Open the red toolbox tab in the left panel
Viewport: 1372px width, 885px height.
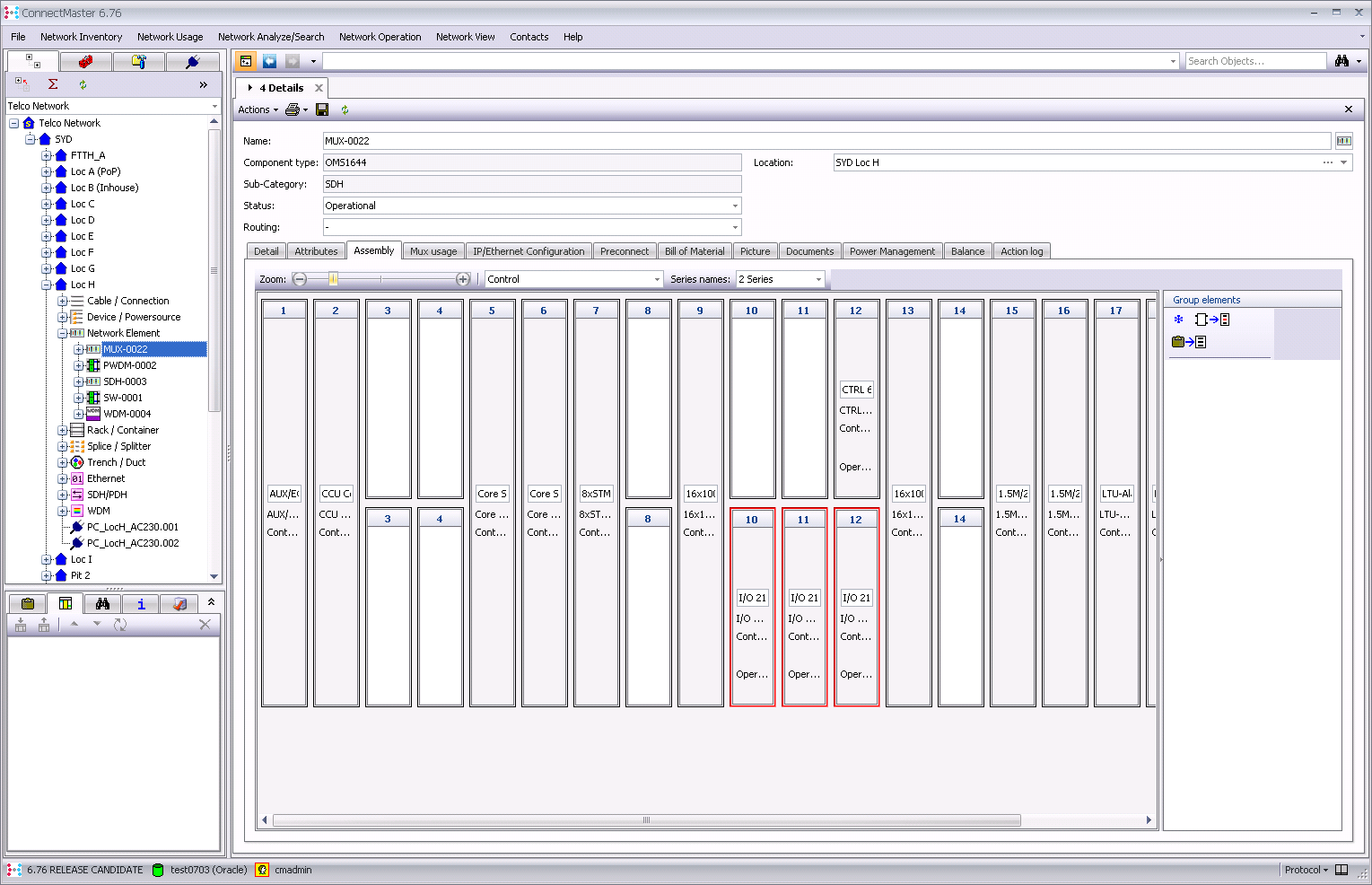[x=86, y=61]
